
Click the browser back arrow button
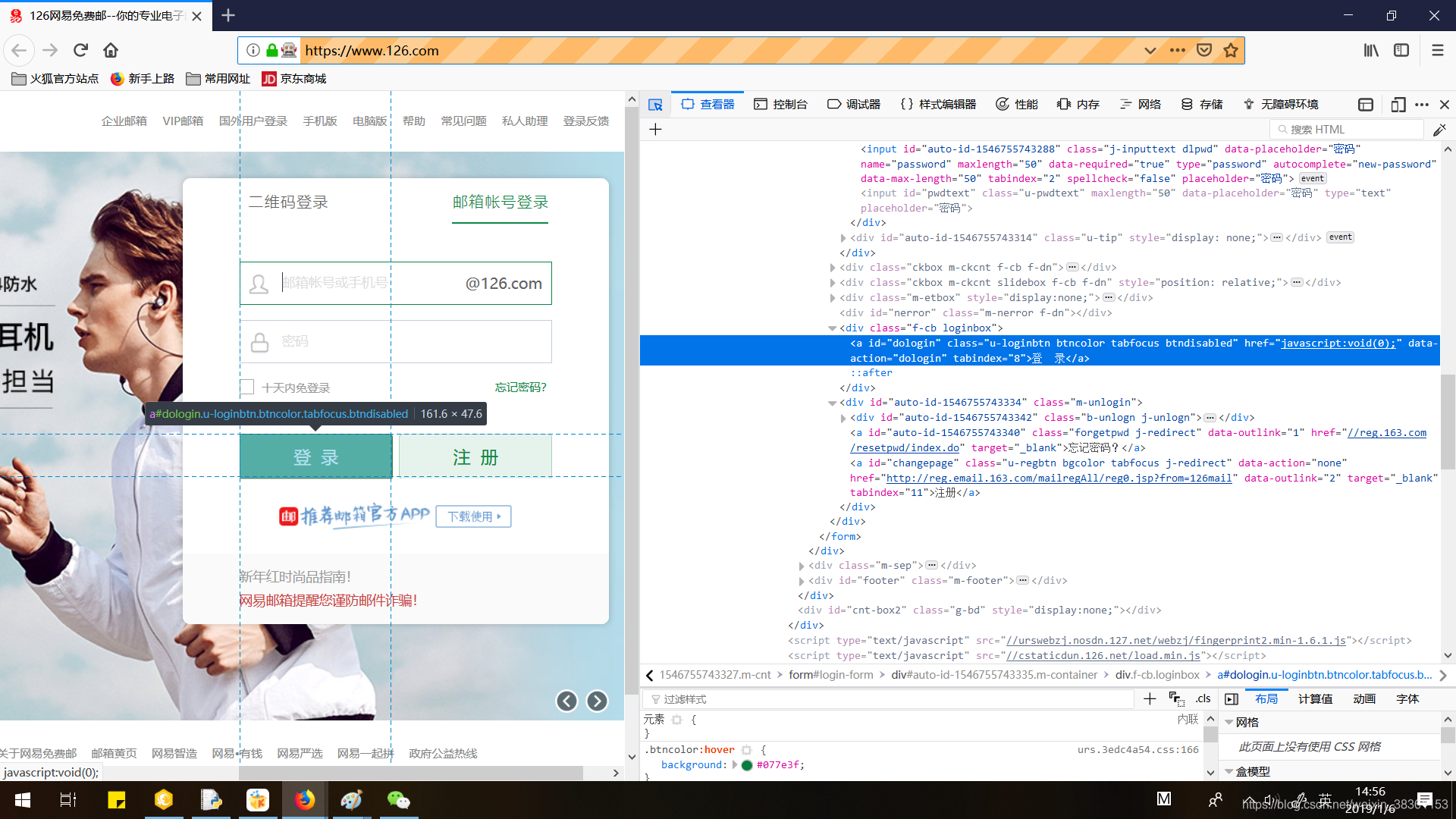tap(19, 50)
